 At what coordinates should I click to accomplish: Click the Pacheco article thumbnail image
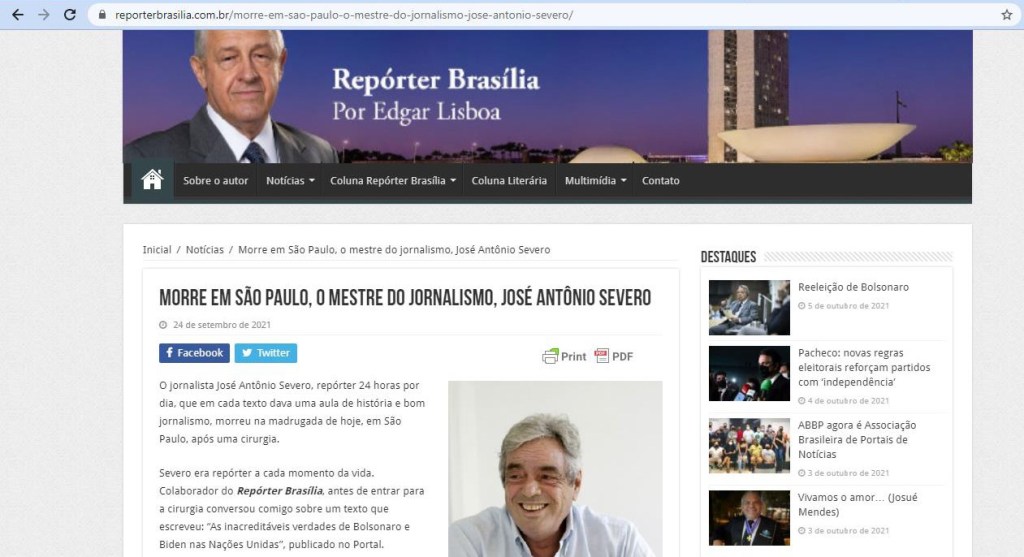749,373
